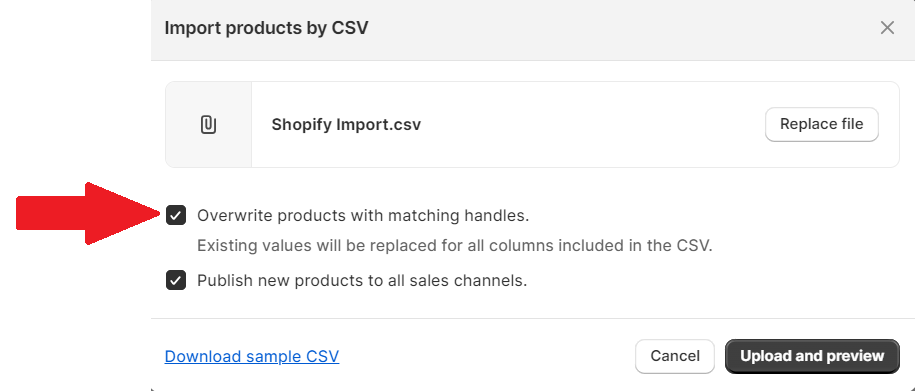
Task: Click the red arrow annotation
Action: [88, 214]
